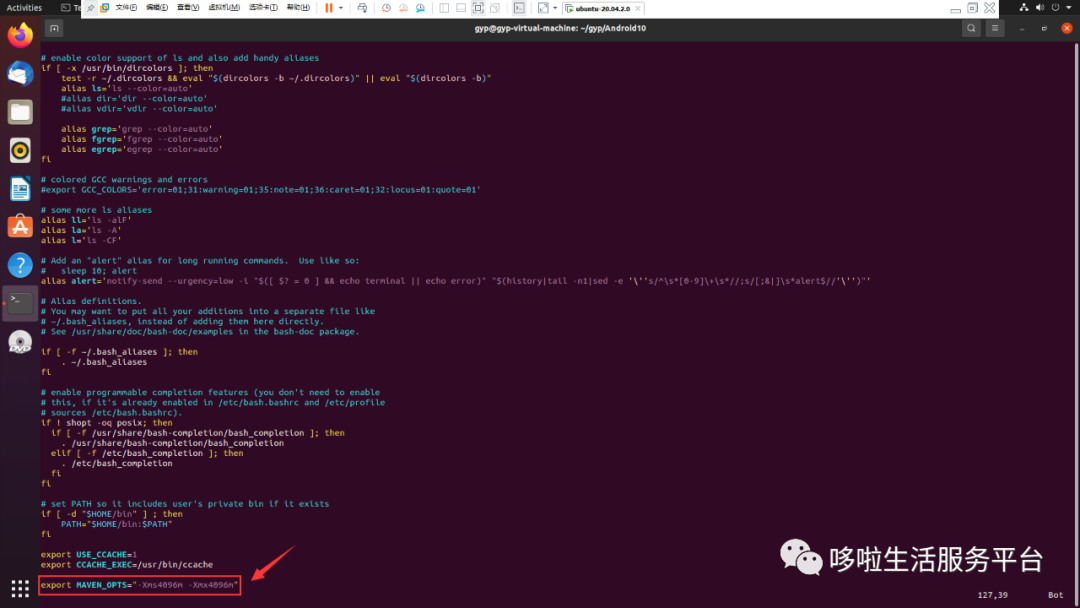The height and width of the screenshot is (608, 1080).
Task: Click the 'export USE_CCACHE=1' line
Action: tap(89, 554)
